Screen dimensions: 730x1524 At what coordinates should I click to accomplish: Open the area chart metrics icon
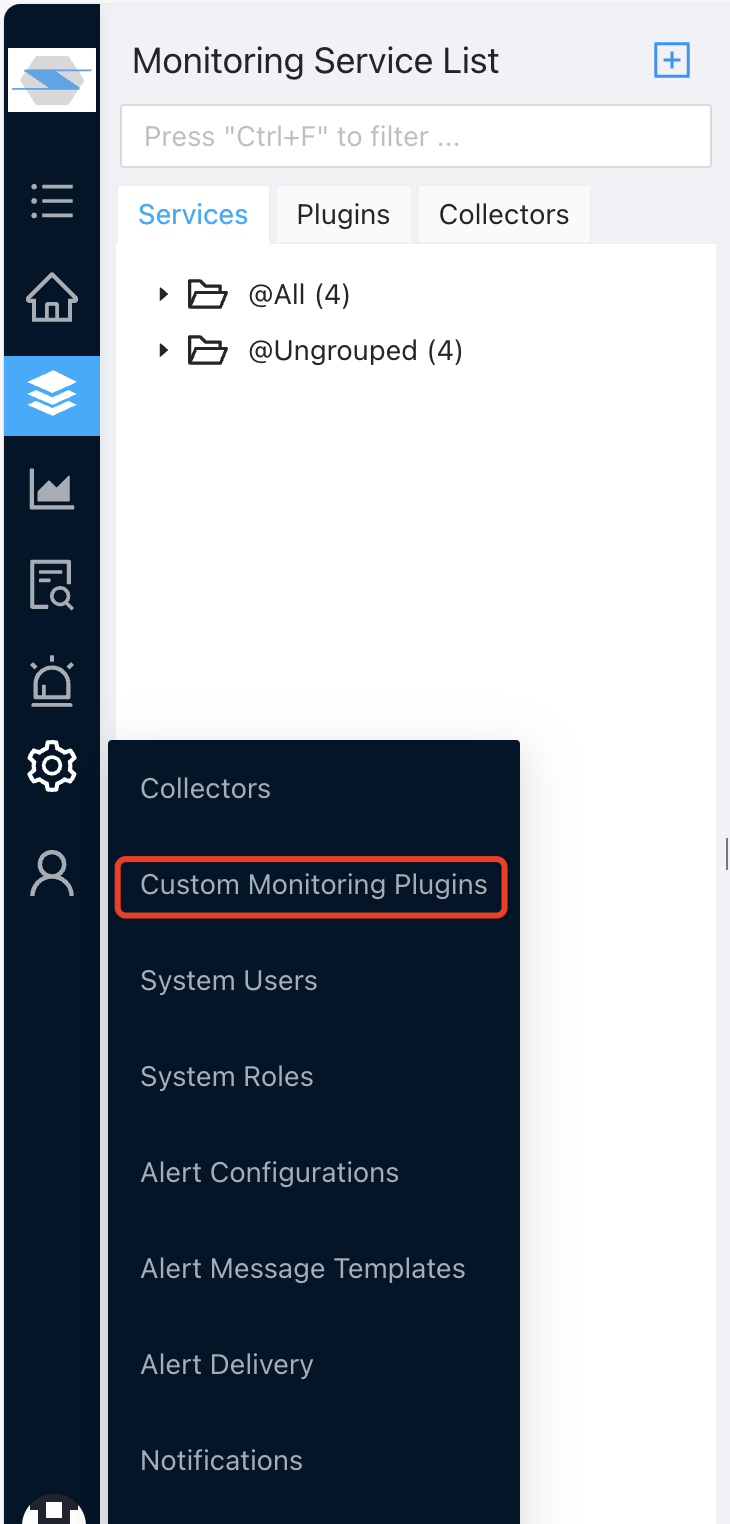point(52,490)
